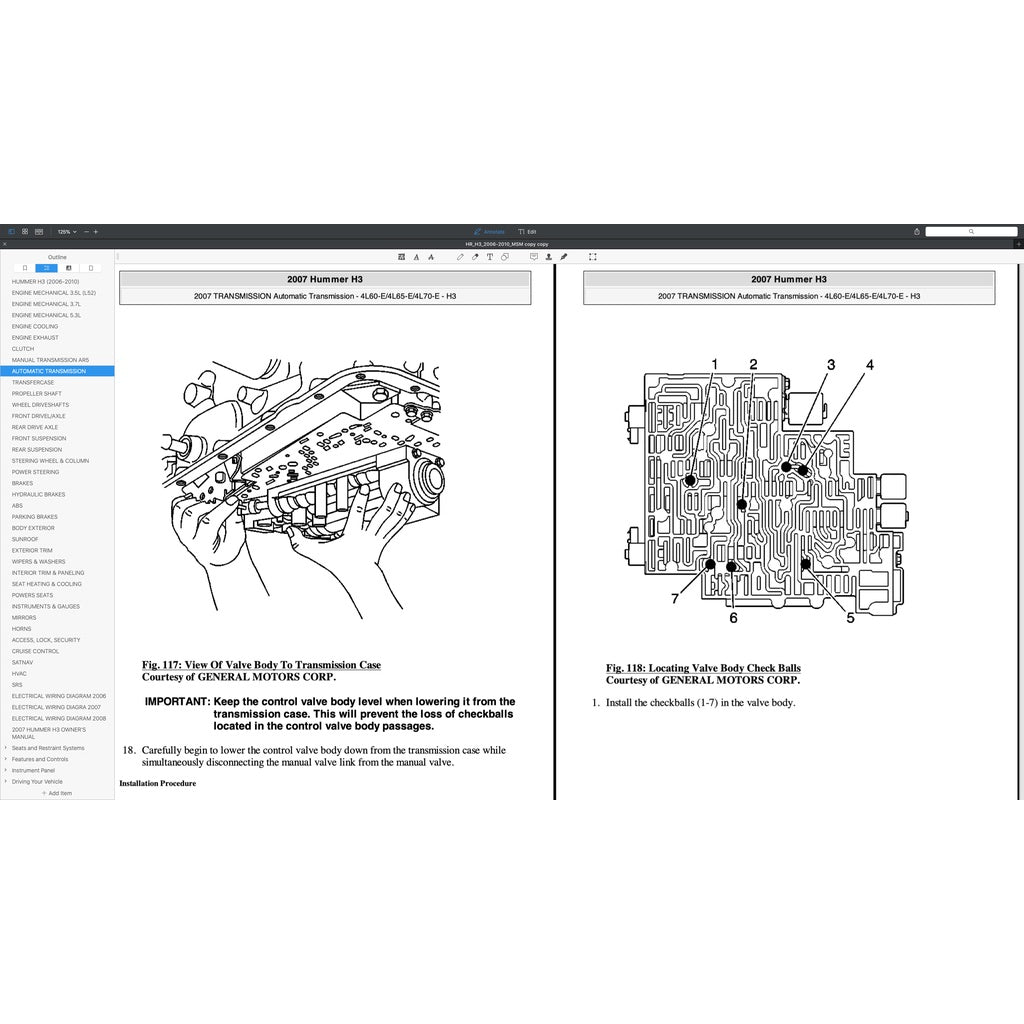The image size is (1024, 1024).
Task: Toggle the left sidebar panel
Action: pyautogui.click(x=12, y=232)
